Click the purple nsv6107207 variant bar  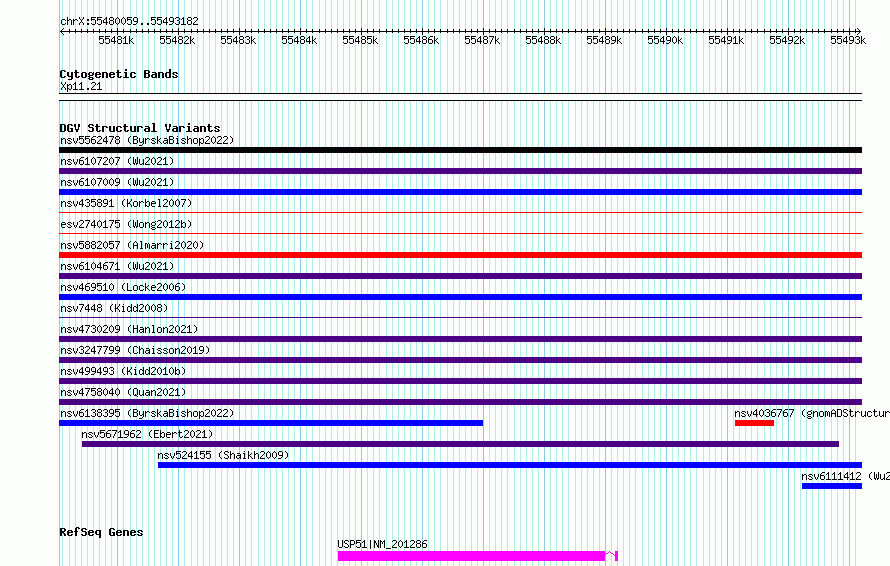(460, 171)
